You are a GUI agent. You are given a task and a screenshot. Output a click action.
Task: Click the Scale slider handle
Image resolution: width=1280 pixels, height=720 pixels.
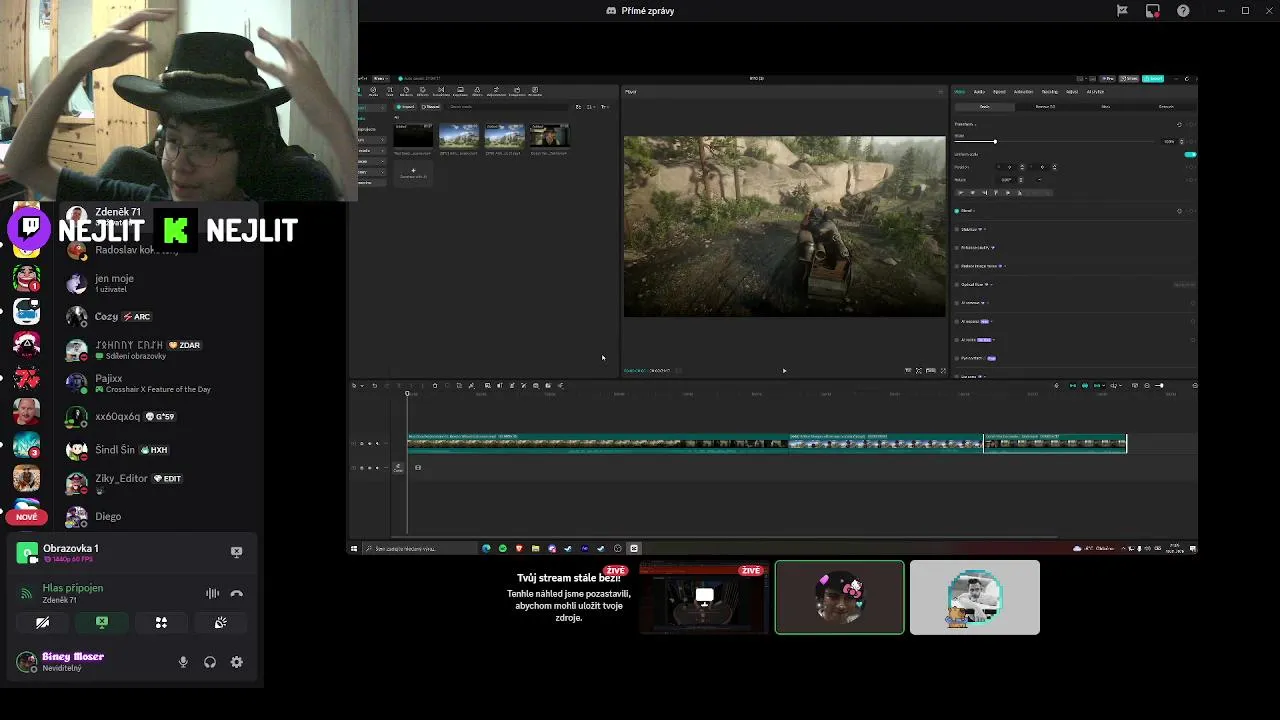point(995,141)
